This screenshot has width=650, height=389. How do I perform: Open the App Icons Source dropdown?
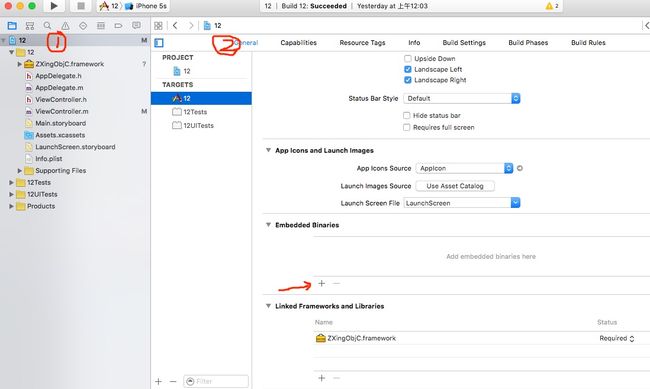coord(464,168)
